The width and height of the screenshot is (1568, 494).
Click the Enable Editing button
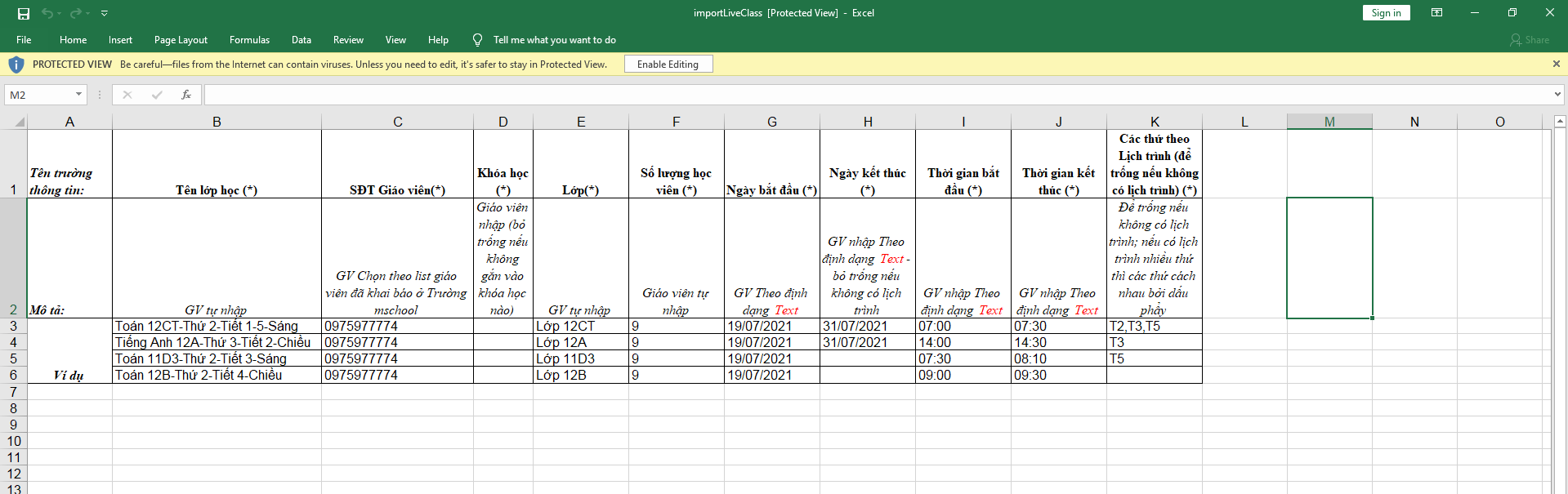(668, 64)
